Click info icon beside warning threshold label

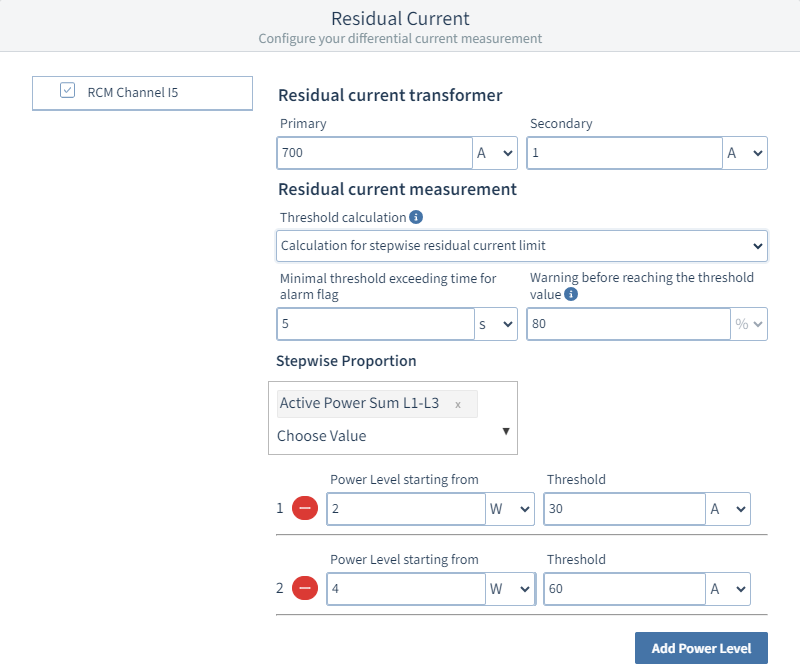click(571, 295)
